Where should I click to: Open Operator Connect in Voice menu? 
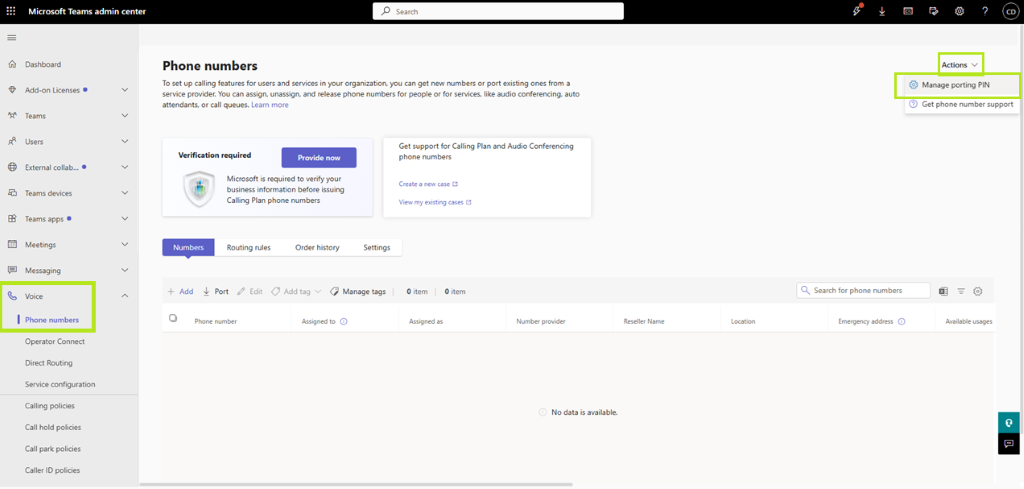click(55, 341)
